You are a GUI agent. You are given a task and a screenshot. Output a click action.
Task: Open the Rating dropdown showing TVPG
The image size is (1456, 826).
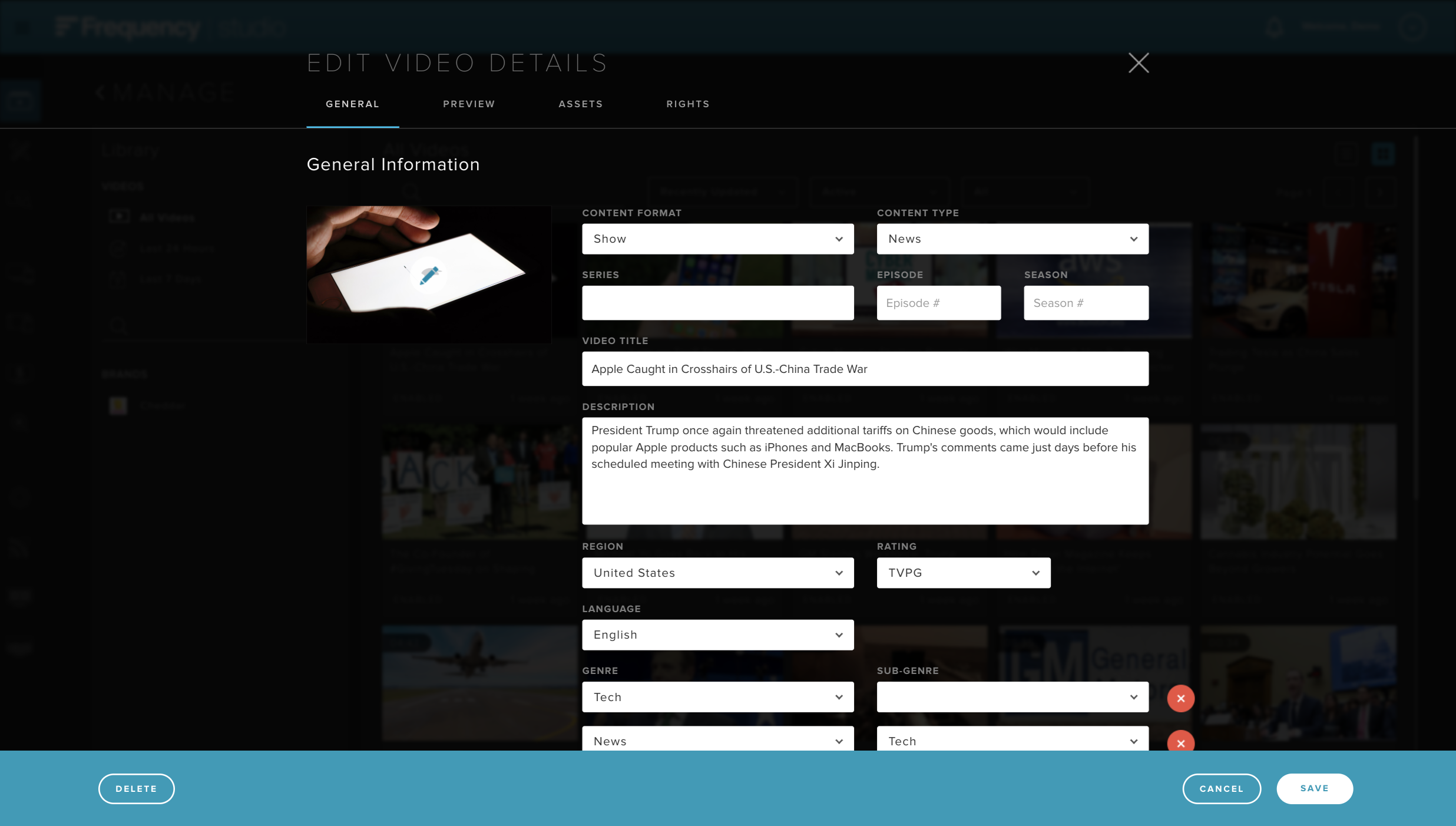pos(963,573)
